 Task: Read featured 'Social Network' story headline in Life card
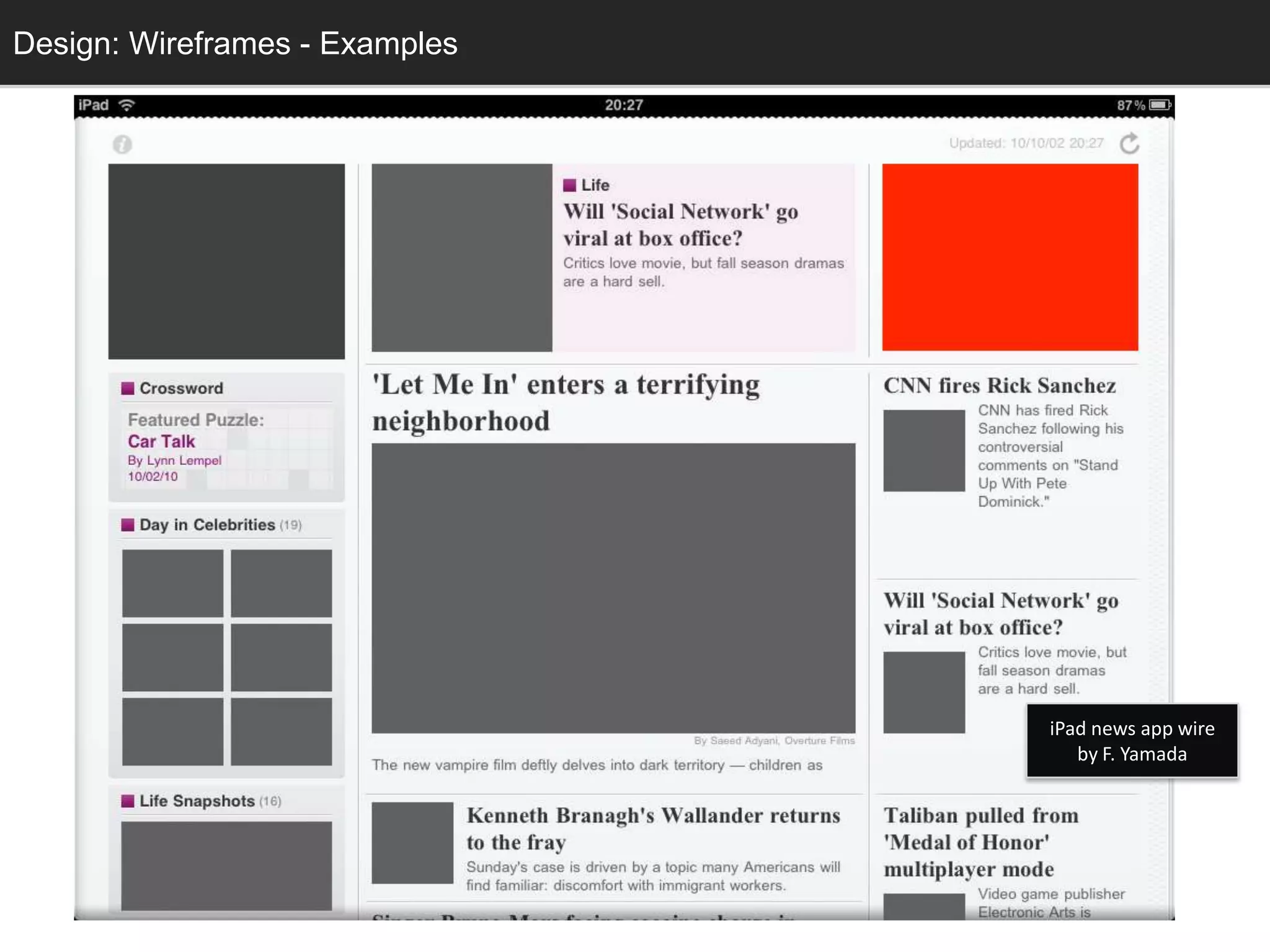click(x=681, y=224)
